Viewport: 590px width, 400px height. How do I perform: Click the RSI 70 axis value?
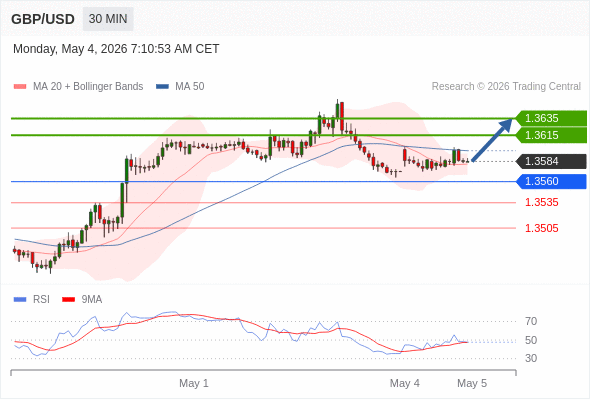click(x=531, y=321)
